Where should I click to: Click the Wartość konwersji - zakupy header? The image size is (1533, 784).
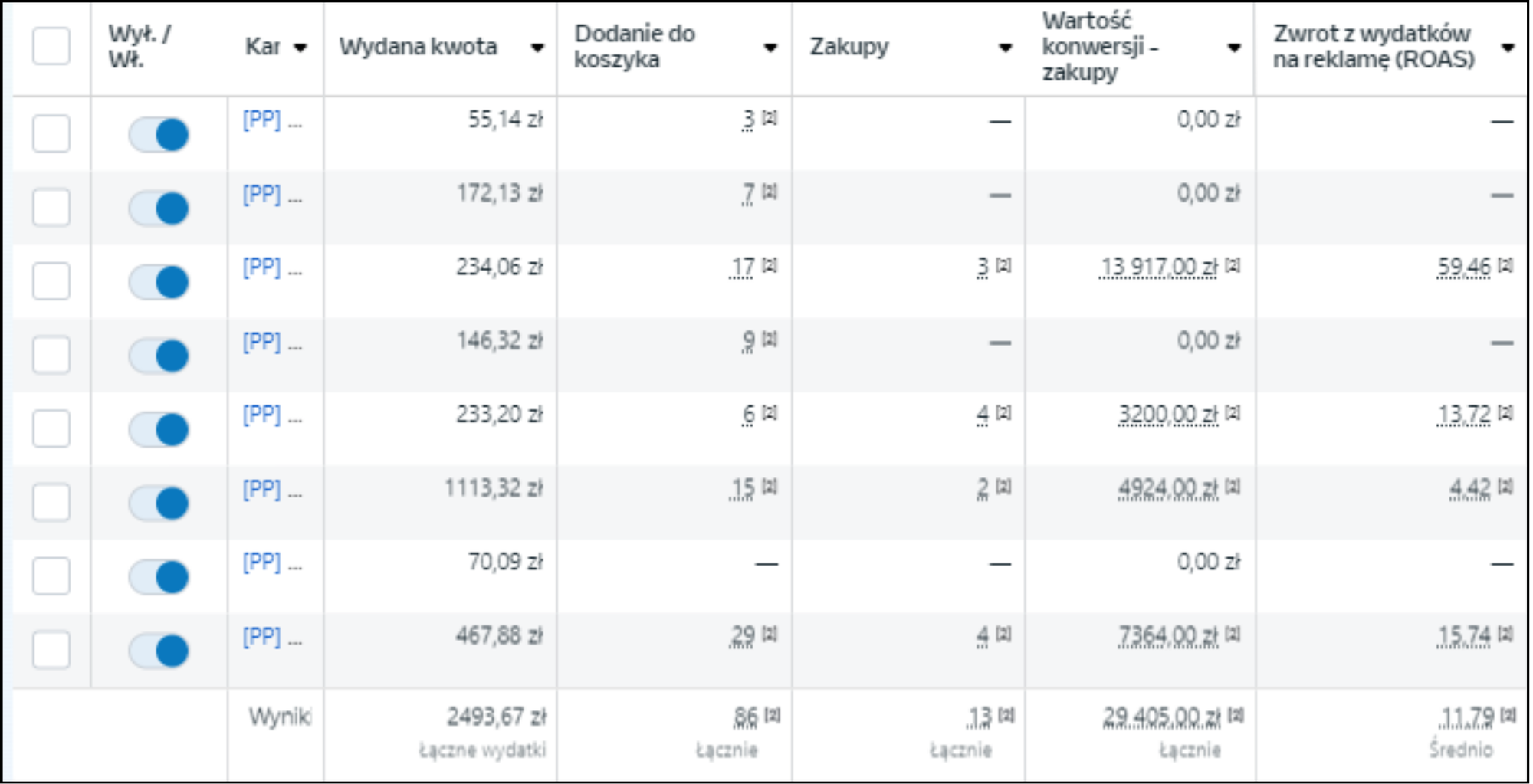(1100, 47)
